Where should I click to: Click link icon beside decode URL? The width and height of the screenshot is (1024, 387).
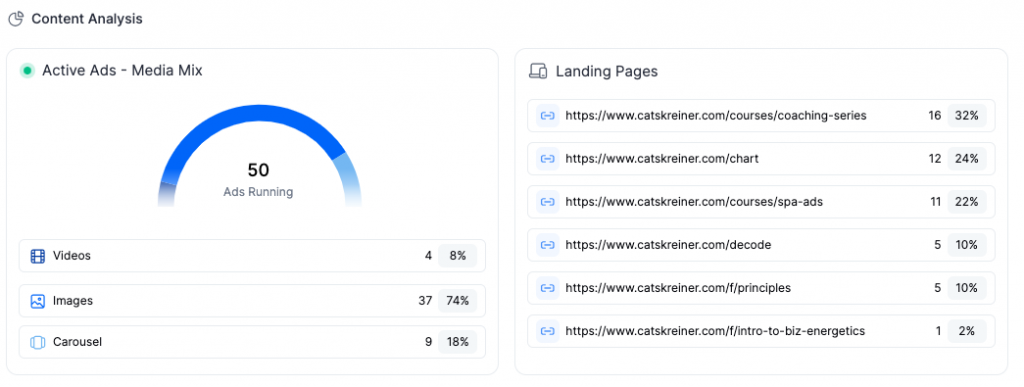(547, 245)
